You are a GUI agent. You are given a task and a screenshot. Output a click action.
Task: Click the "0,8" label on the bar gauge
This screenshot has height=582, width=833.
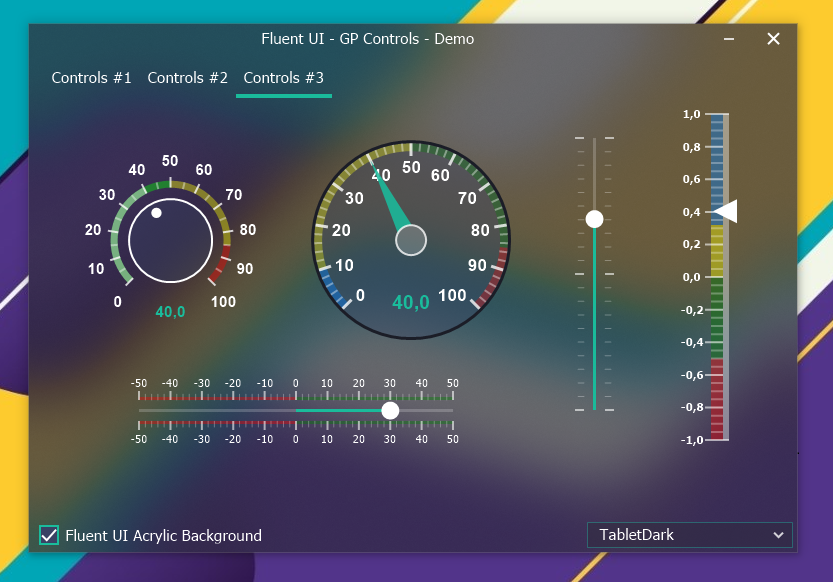[x=692, y=147]
